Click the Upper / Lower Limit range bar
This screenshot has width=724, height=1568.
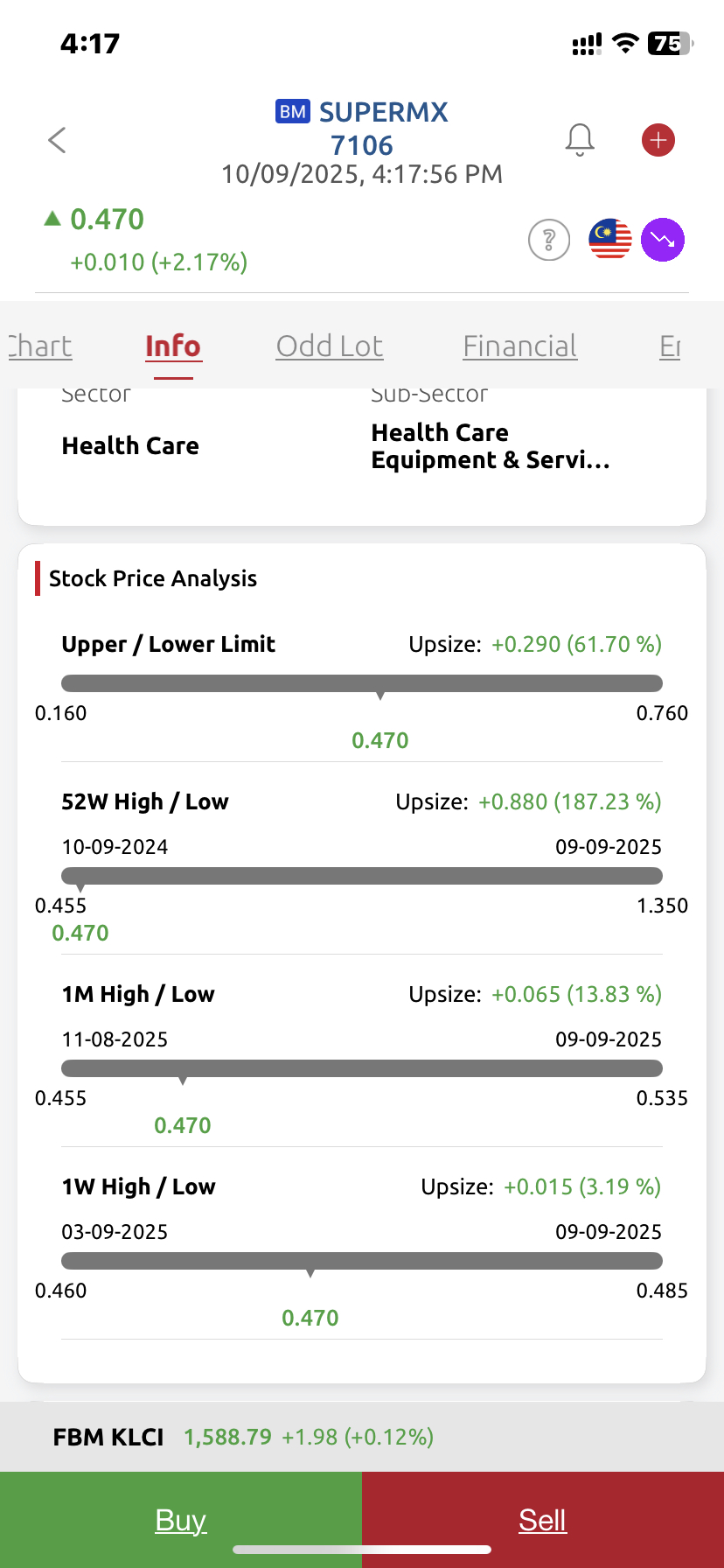[362, 683]
